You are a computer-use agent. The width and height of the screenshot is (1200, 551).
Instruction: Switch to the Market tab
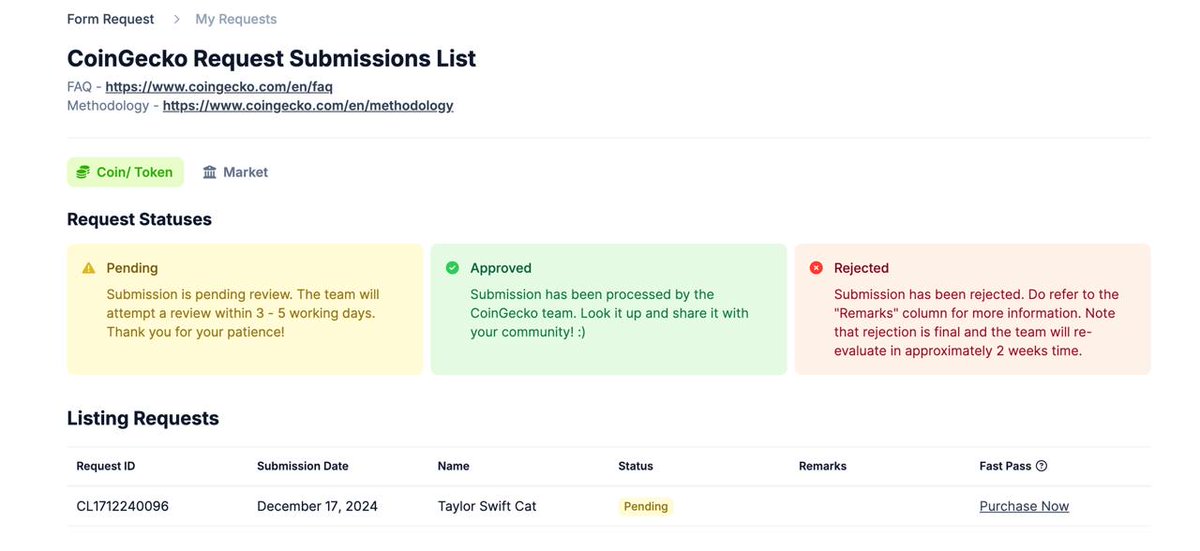pyautogui.click(x=235, y=172)
